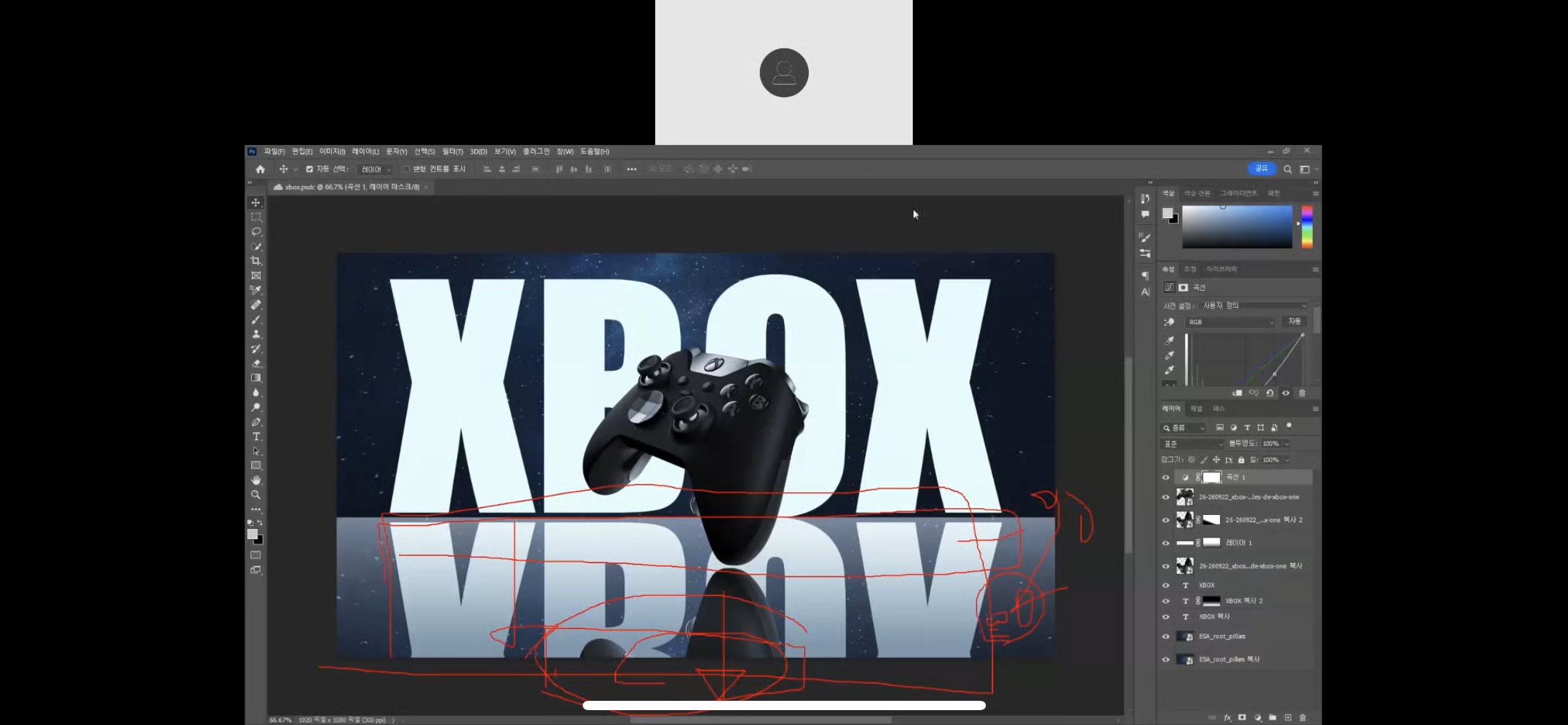Viewport: 1568px width, 725px height.
Task: Open the History panel icon
Action: [1145, 198]
